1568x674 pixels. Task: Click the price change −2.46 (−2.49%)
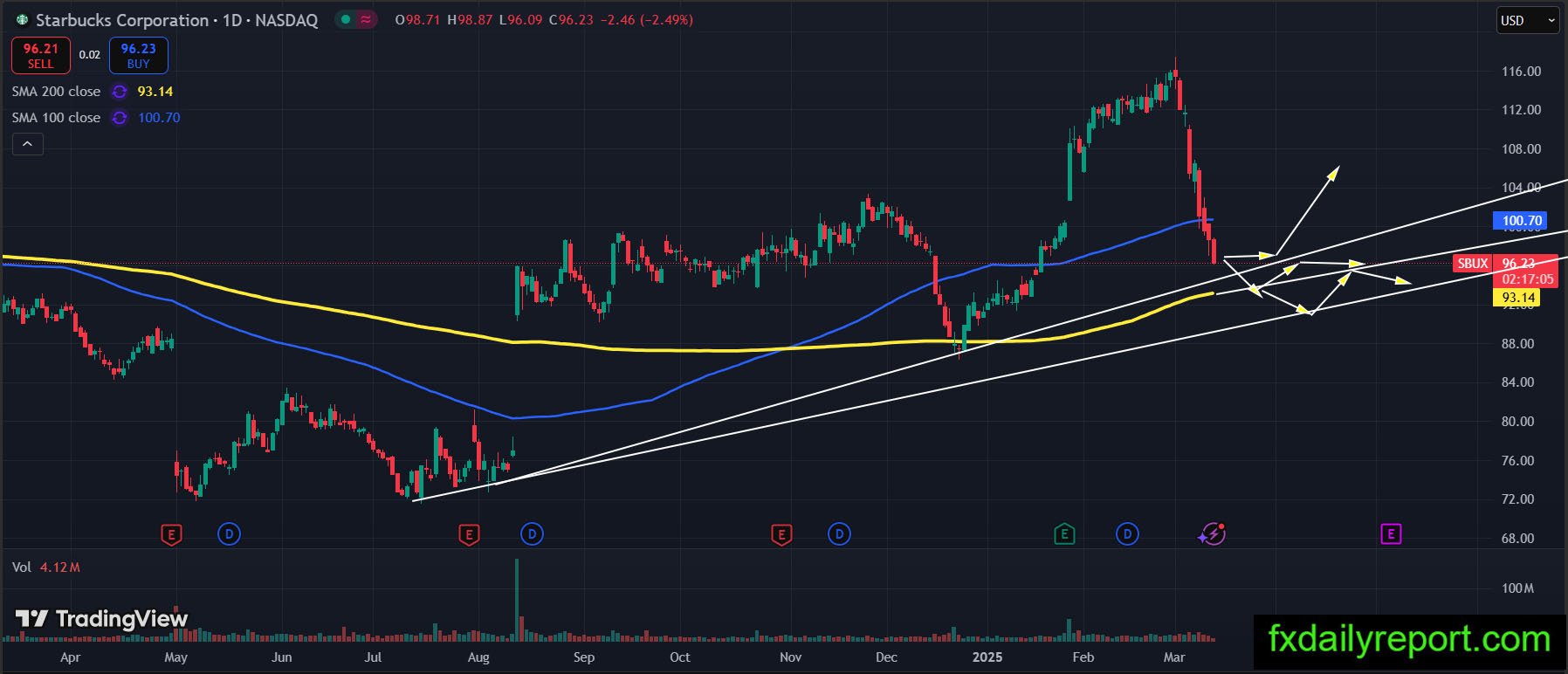click(648, 19)
